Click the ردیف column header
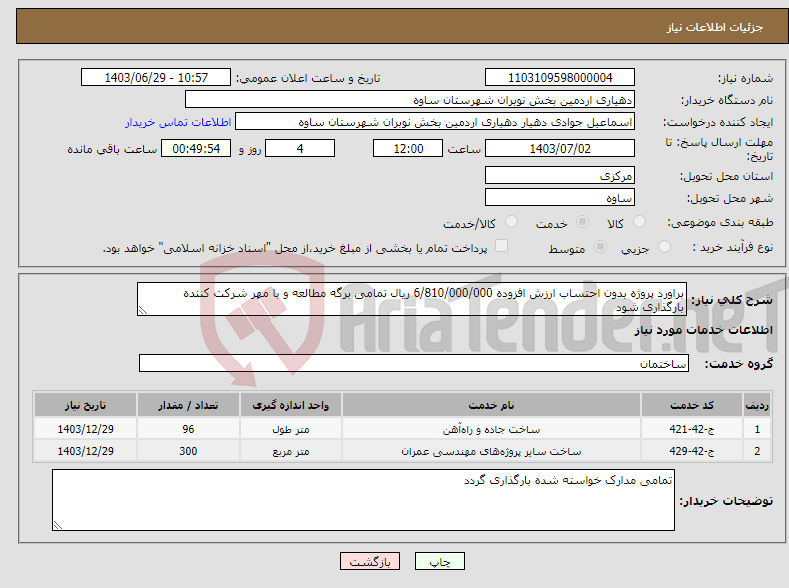The width and height of the screenshot is (789, 588). 757,405
